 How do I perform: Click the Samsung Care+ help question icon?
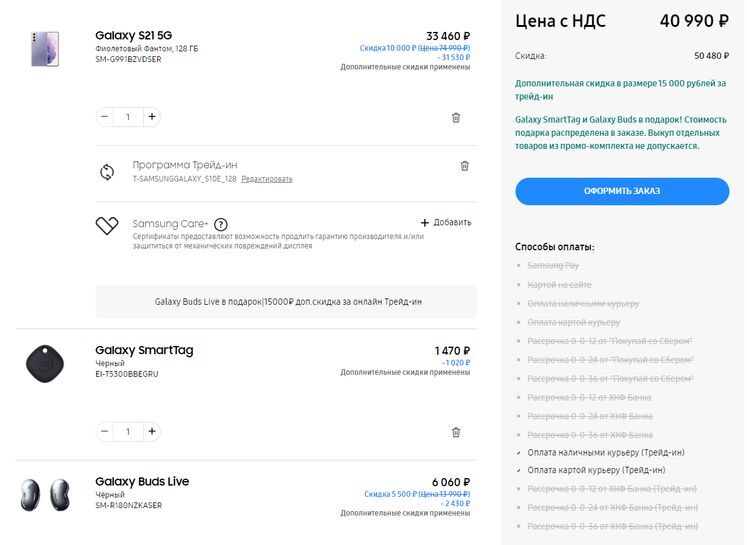click(x=221, y=224)
